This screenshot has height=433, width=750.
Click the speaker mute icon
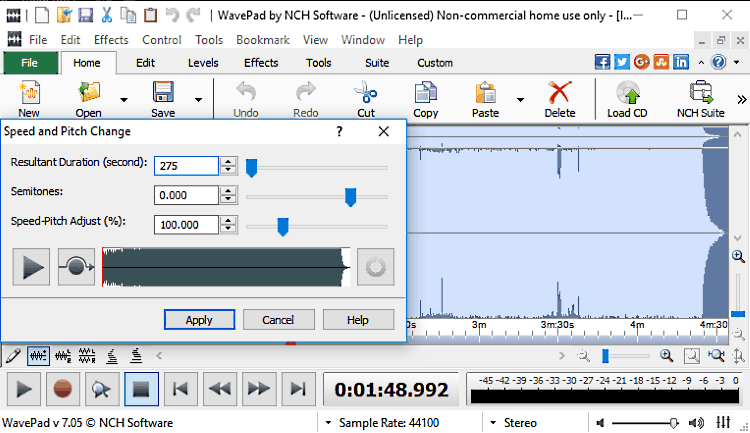pyautogui.click(x=600, y=423)
